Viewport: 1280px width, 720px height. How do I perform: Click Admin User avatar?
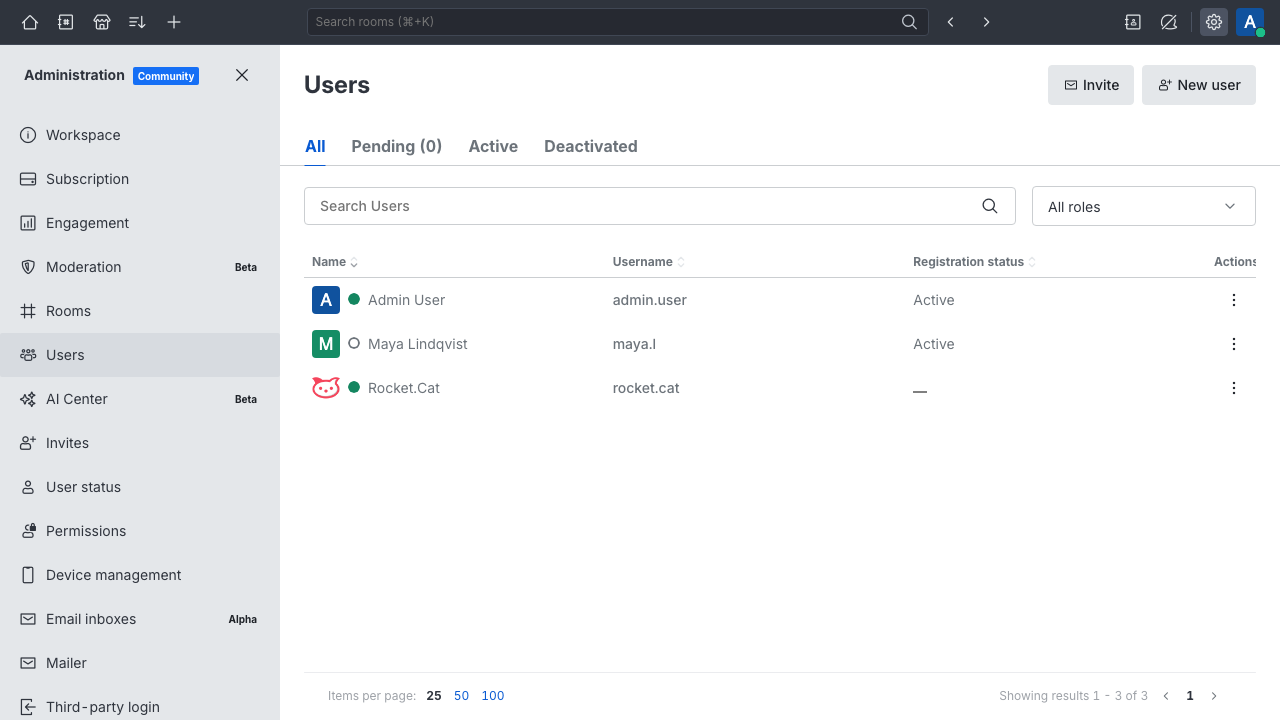[x=326, y=300]
